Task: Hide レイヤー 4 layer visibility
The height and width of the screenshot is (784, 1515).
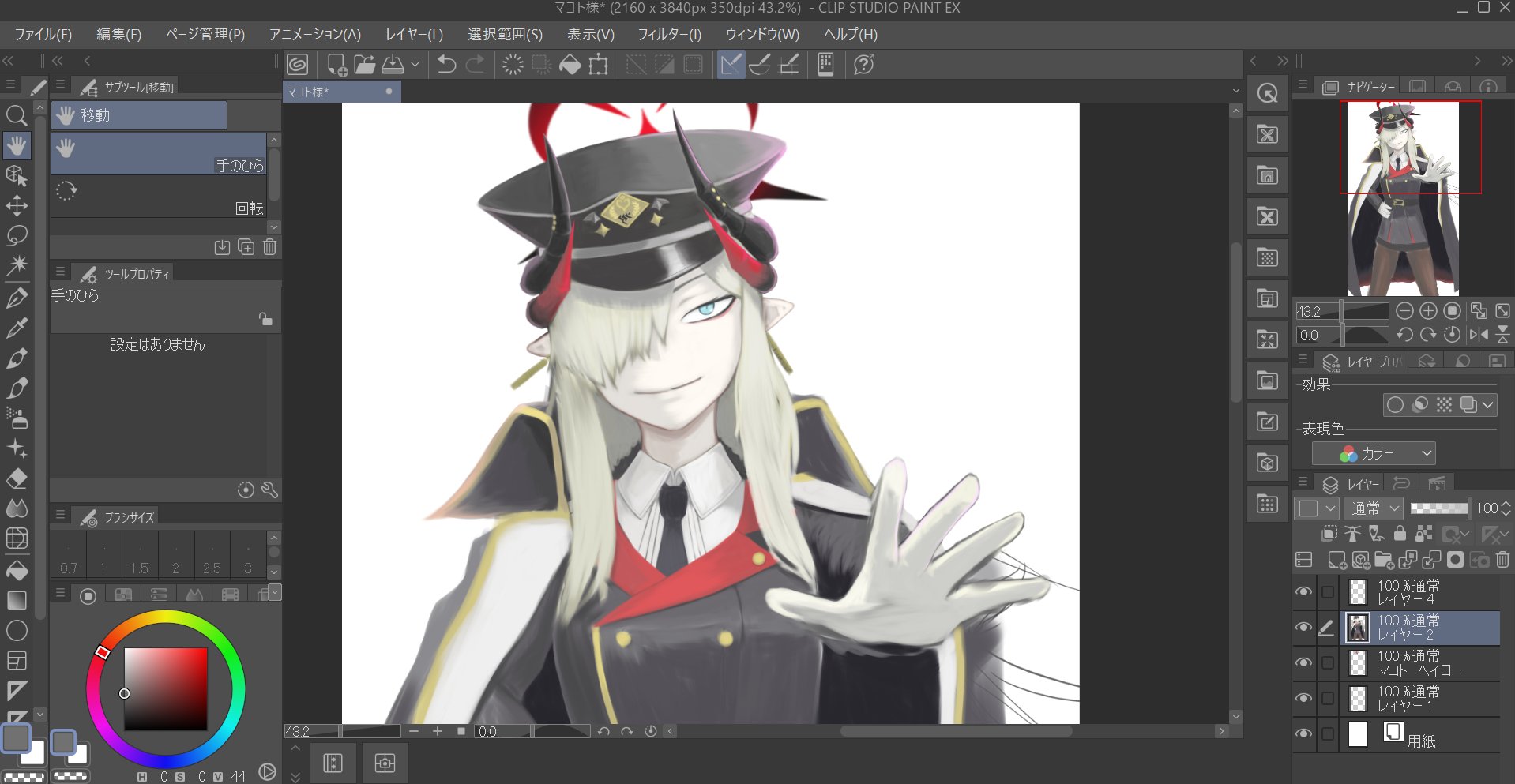Action: tap(1304, 591)
